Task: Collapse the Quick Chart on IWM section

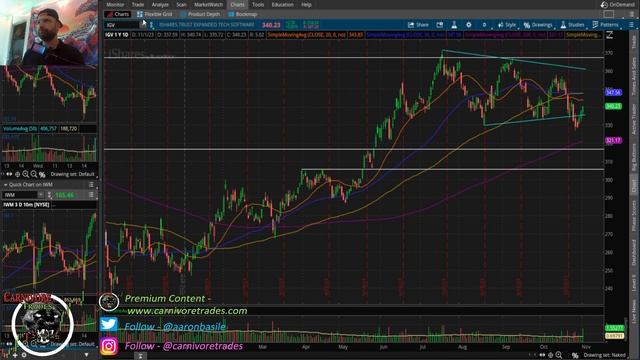Action: (x=6, y=184)
